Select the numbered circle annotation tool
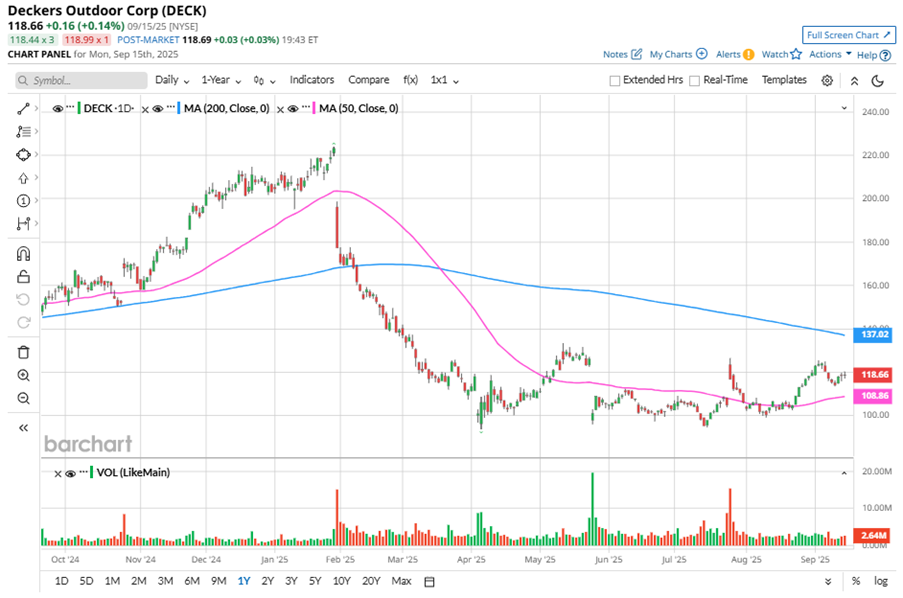 coord(23,200)
